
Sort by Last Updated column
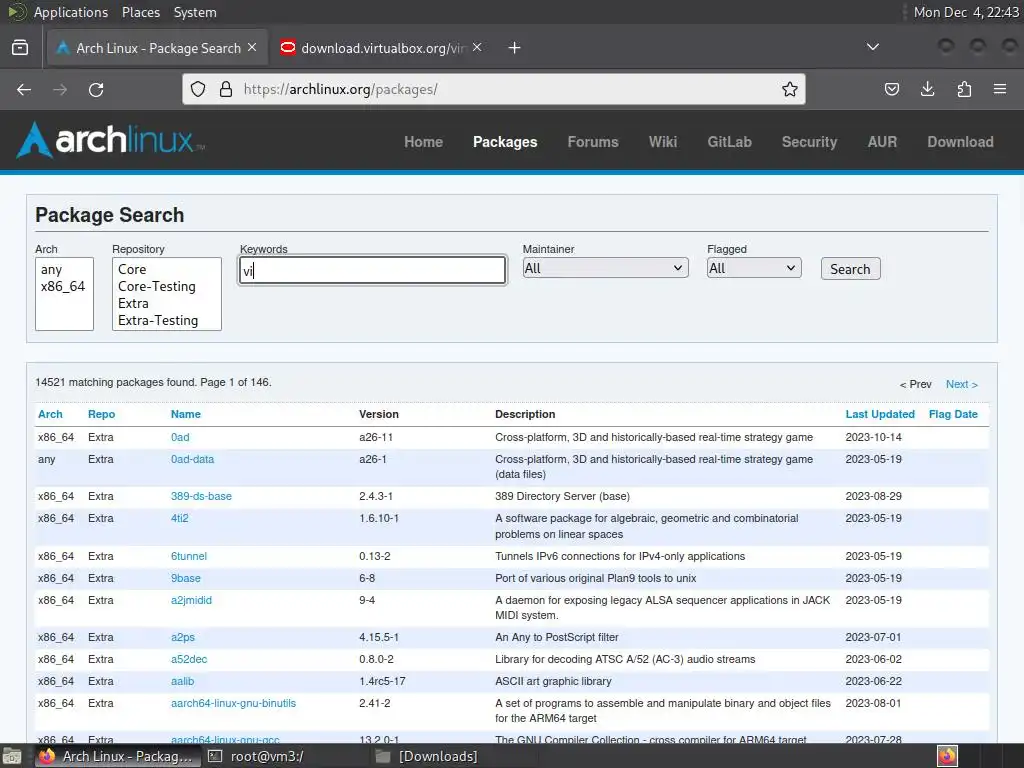pyautogui.click(x=880, y=414)
